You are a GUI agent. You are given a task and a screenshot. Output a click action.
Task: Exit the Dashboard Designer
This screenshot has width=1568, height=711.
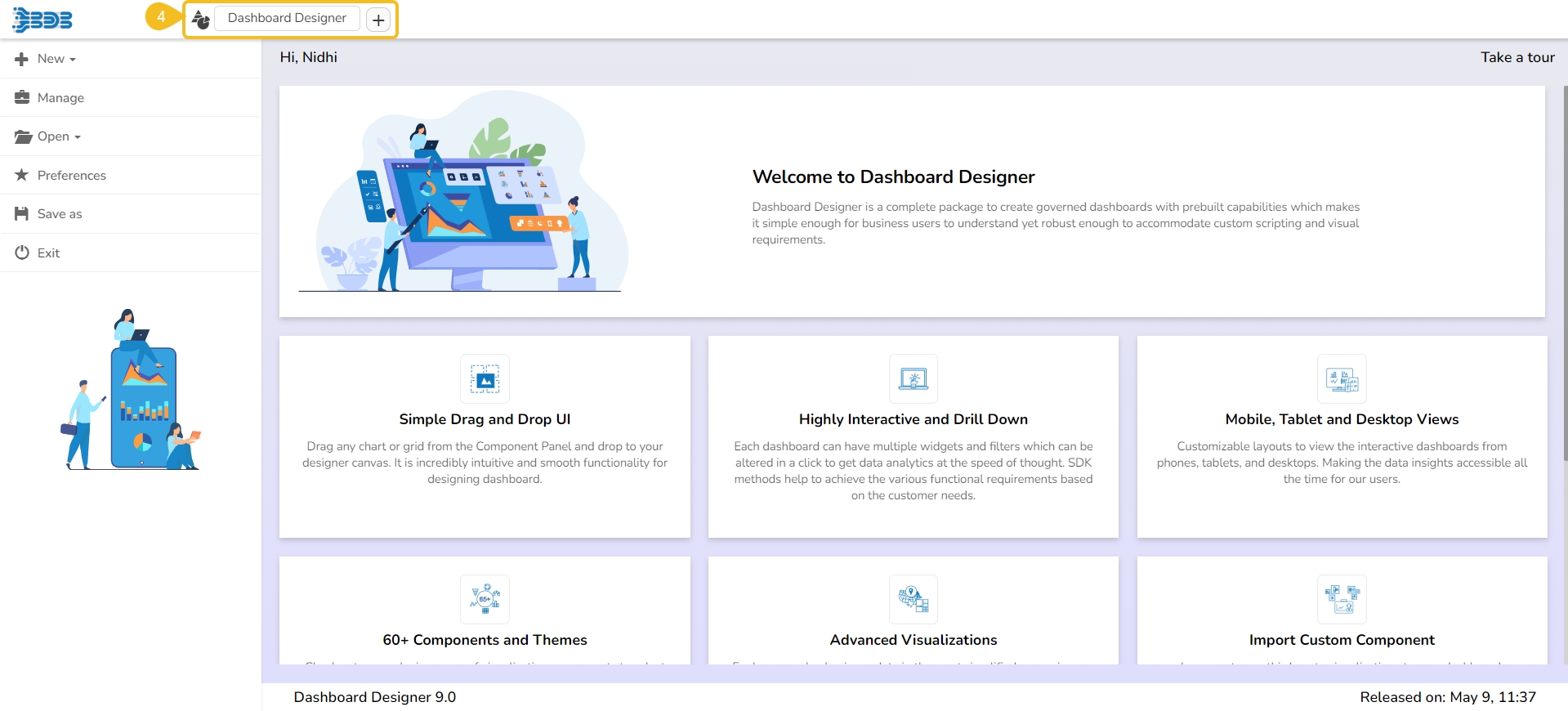tap(48, 253)
